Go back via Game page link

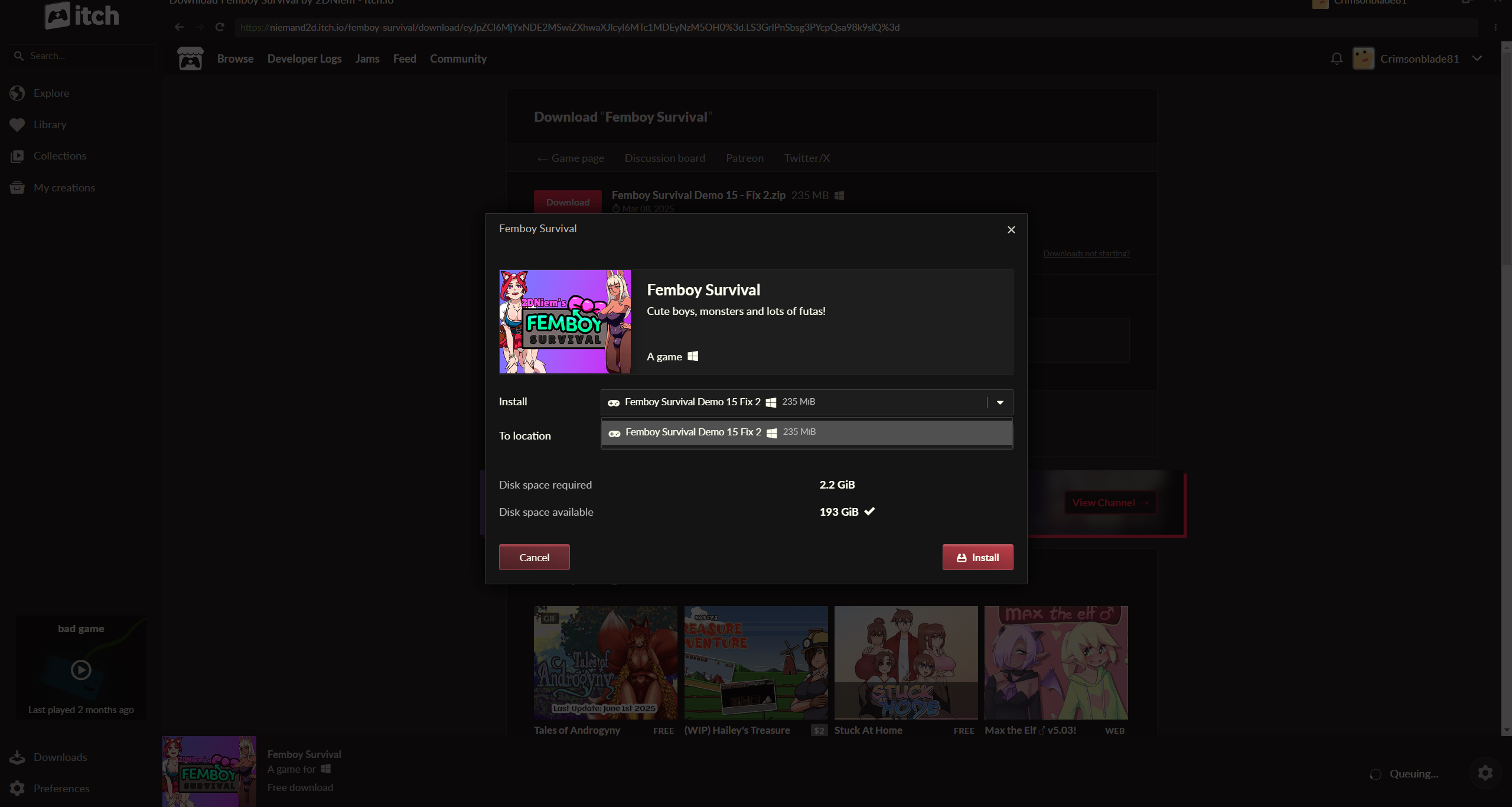(571, 158)
